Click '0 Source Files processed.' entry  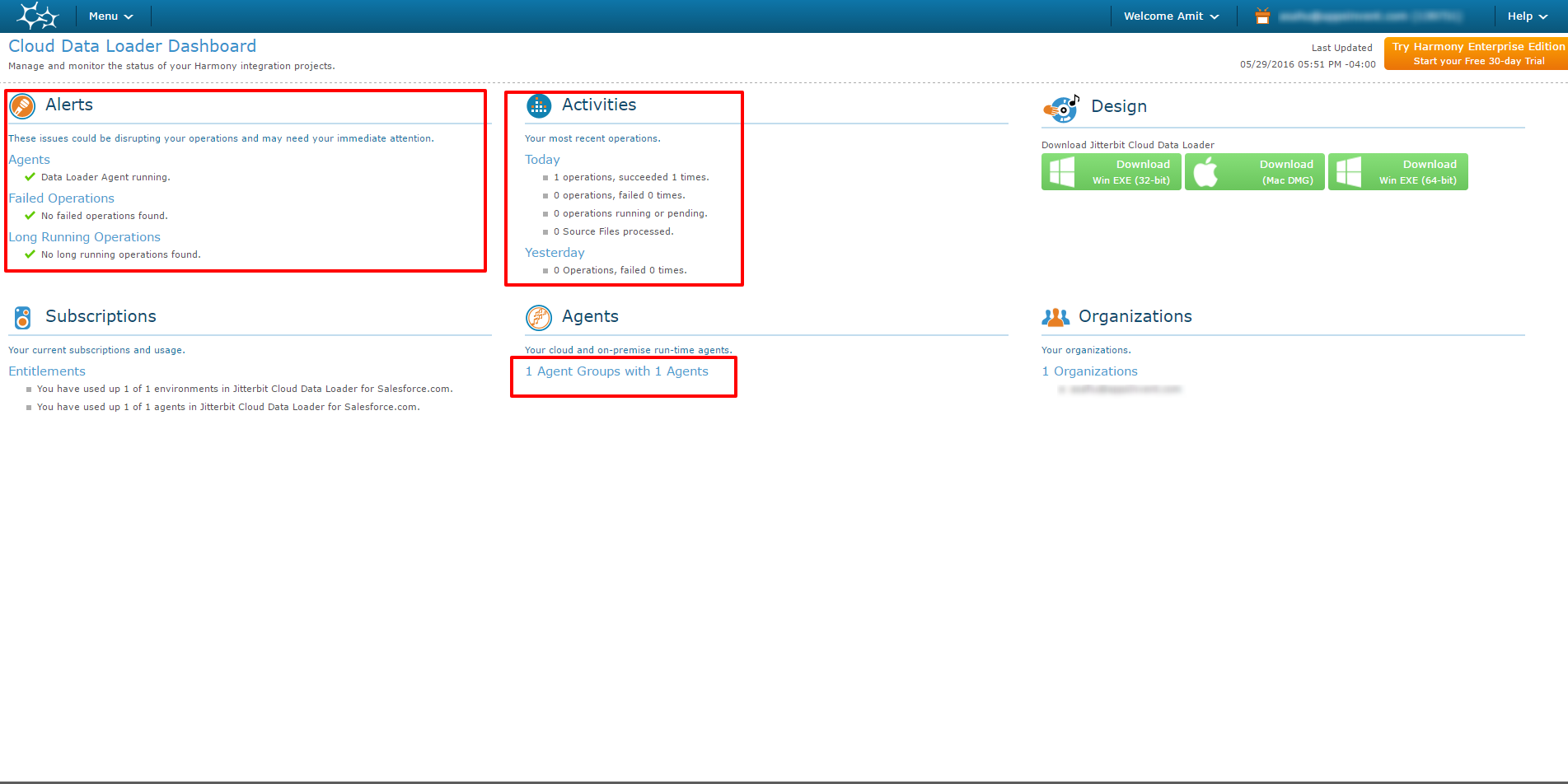(613, 231)
